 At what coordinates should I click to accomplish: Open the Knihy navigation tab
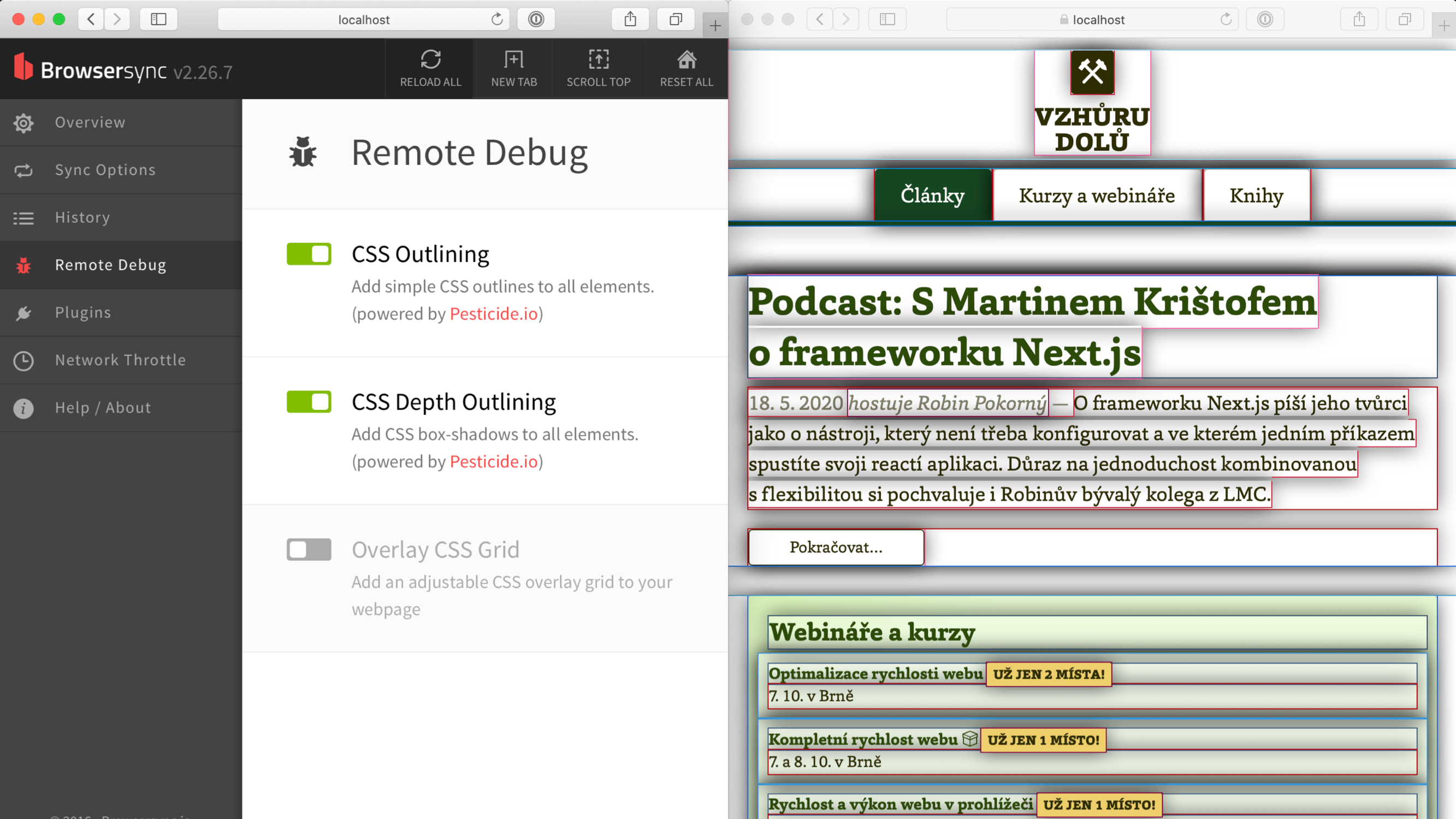1256,195
